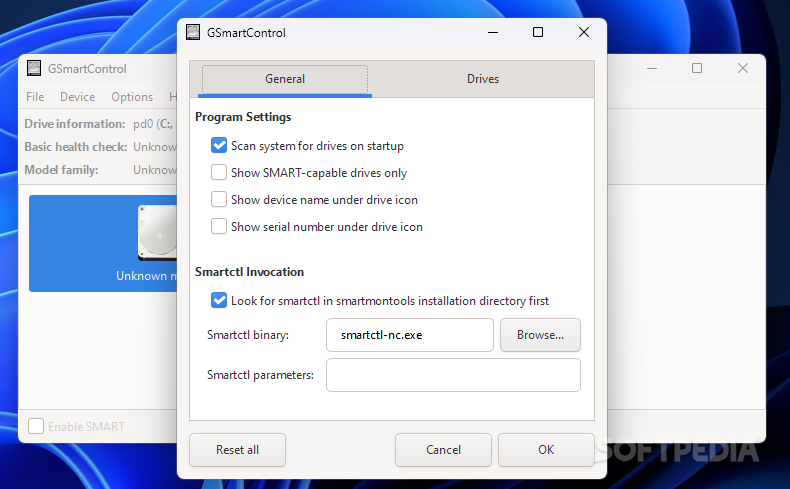Image resolution: width=790 pixels, height=489 pixels.
Task: Confirm preferences with OK
Action: [x=546, y=450]
